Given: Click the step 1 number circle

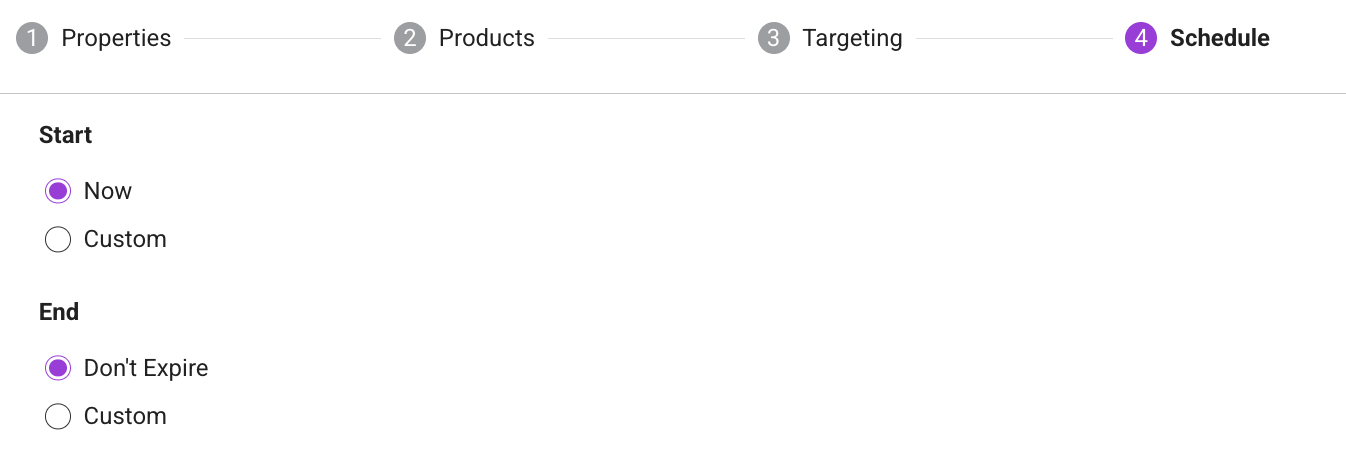Looking at the screenshot, I should [32, 39].
